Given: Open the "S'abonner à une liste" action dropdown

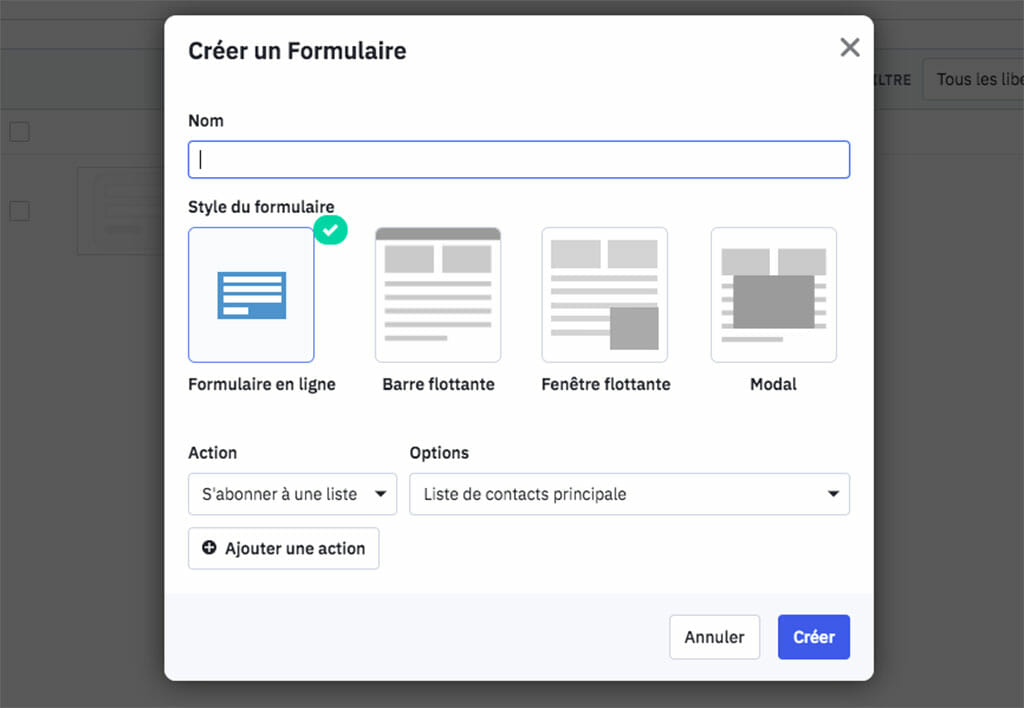Looking at the screenshot, I should tap(292, 494).
